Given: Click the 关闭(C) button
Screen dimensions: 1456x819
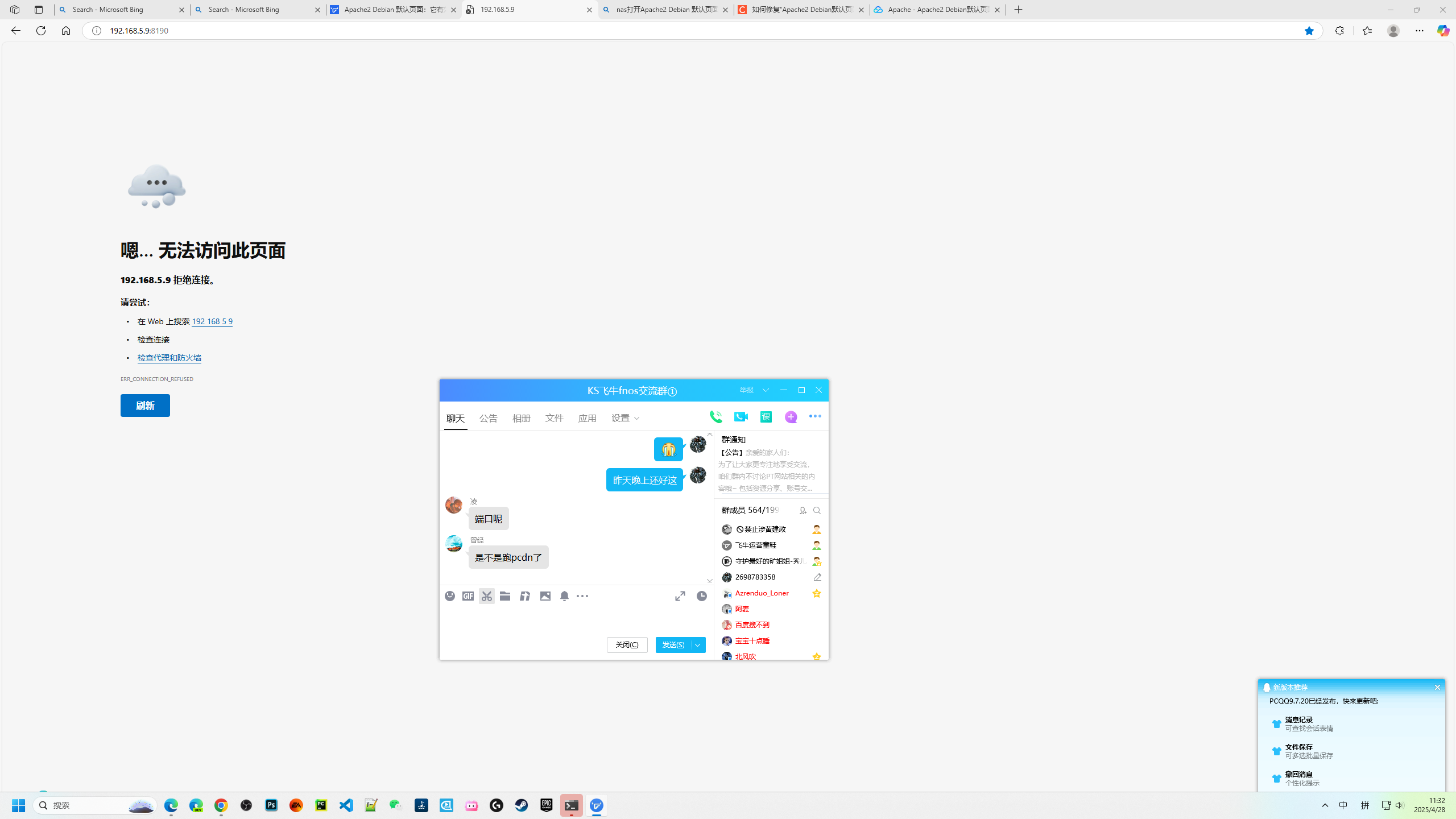Looking at the screenshot, I should [627, 645].
